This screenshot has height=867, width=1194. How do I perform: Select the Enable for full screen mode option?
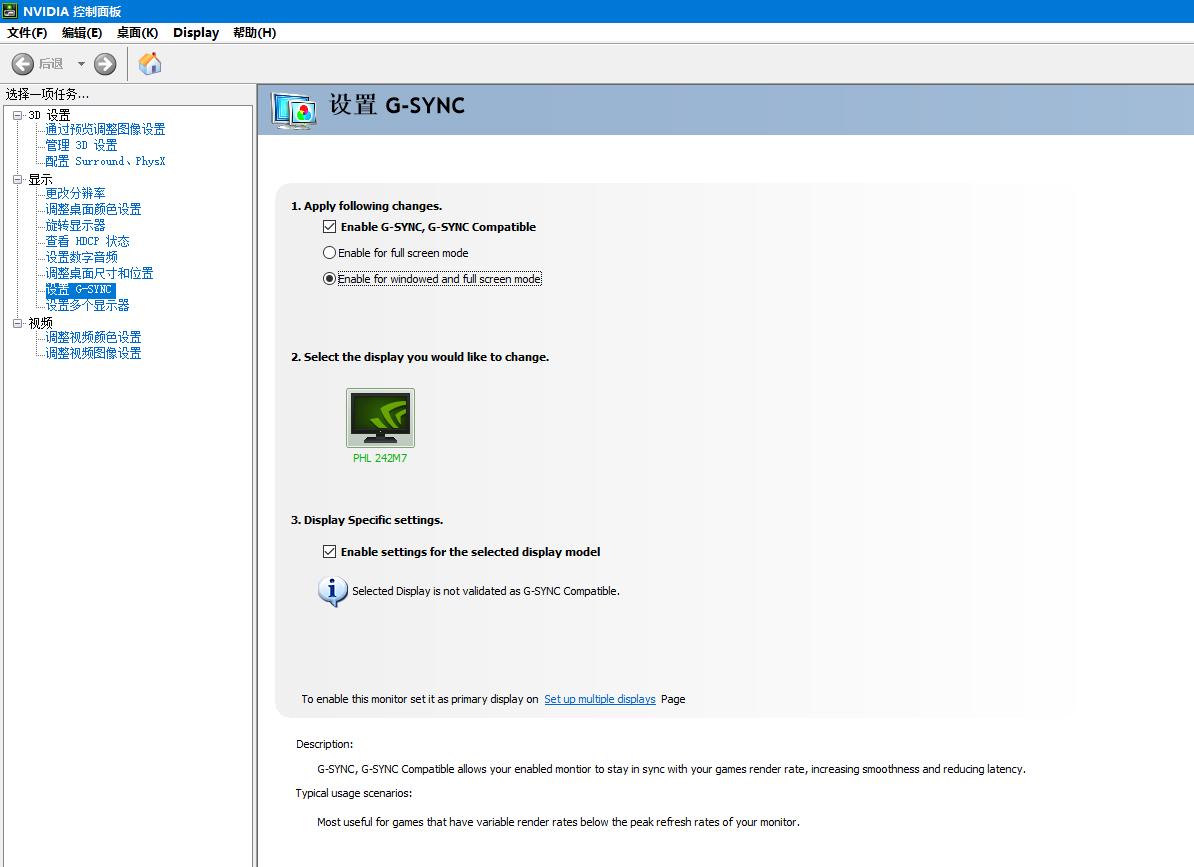329,253
